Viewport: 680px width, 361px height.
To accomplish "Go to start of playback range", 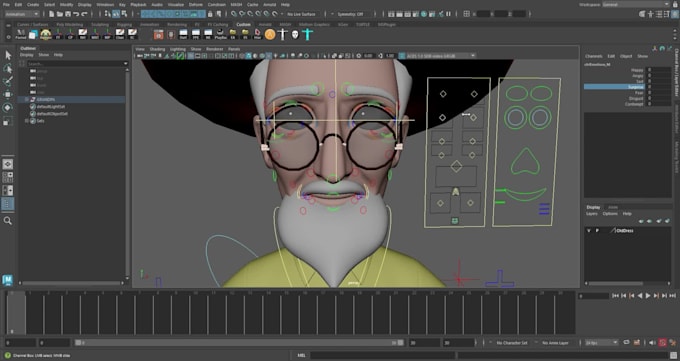I will (615, 295).
